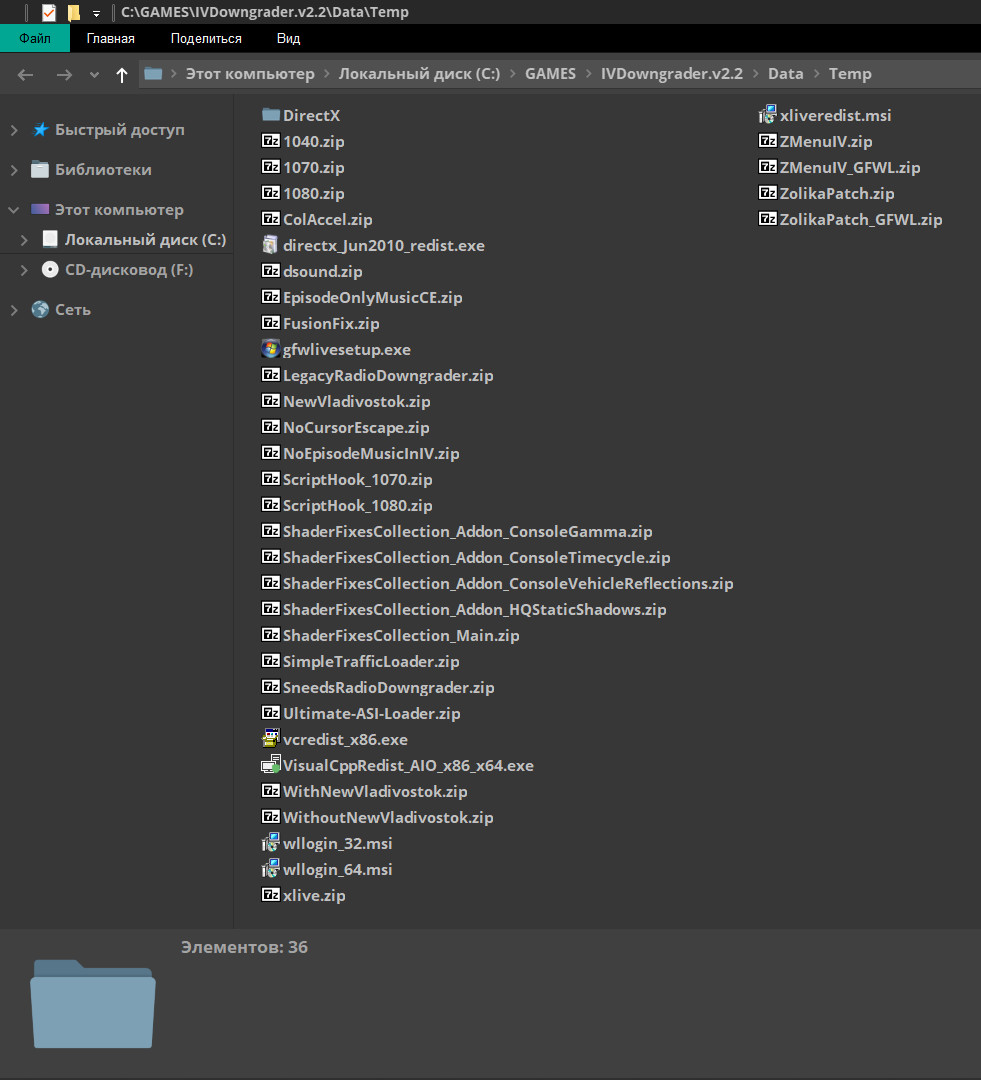
Task: Select SimpleTrafficLoader.zip
Action: [371, 661]
